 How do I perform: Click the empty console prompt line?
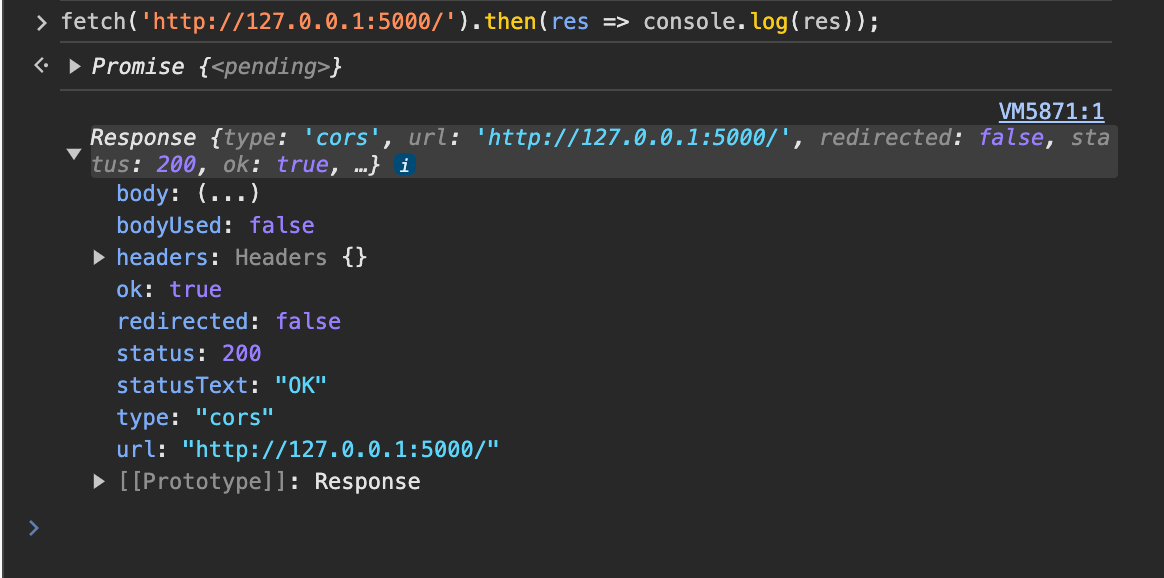coord(500,528)
